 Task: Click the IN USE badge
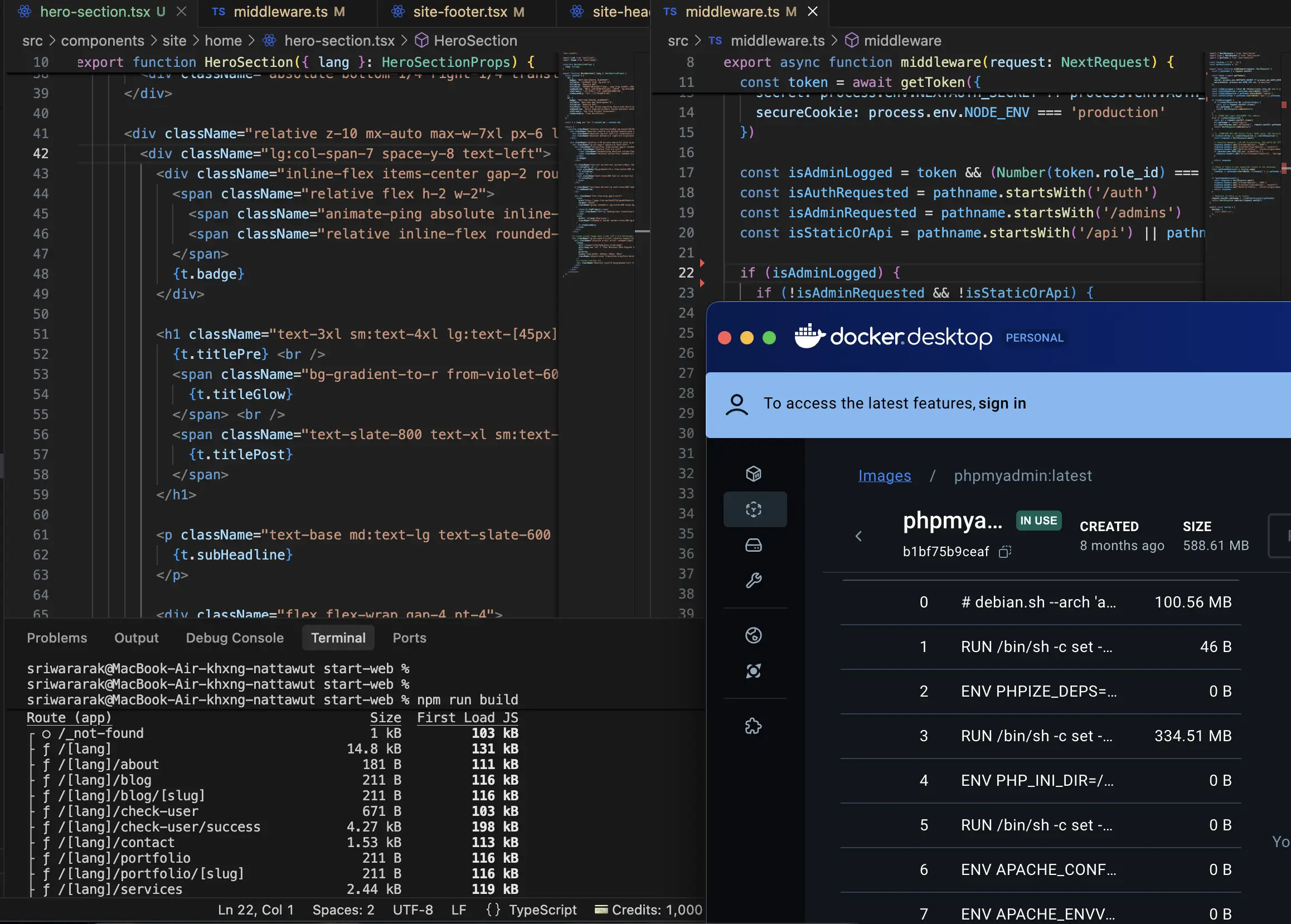[x=1038, y=521]
